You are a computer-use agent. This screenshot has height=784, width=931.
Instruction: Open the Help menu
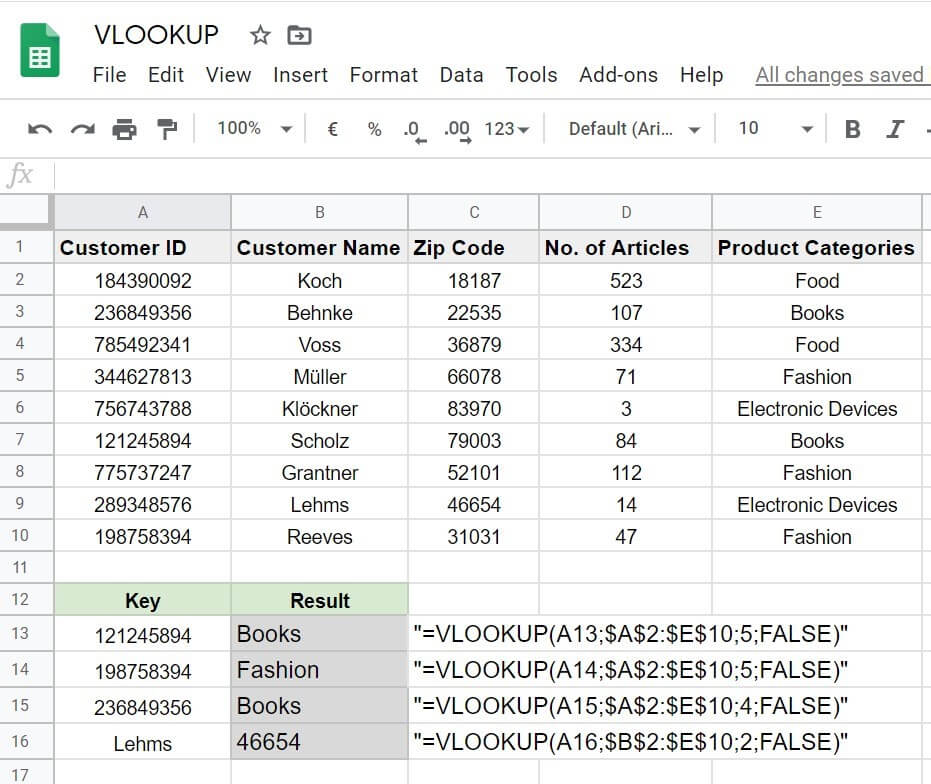coord(701,75)
